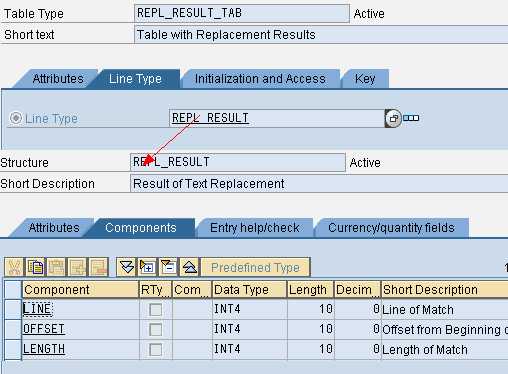Click the OFFSET component link
The width and height of the screenshot is (508, 374).
click(x=44, y=329)
